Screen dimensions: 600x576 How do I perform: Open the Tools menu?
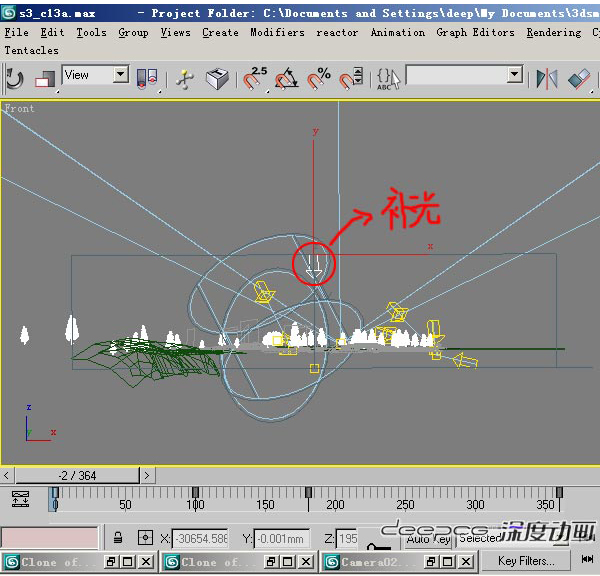[91, 33]
